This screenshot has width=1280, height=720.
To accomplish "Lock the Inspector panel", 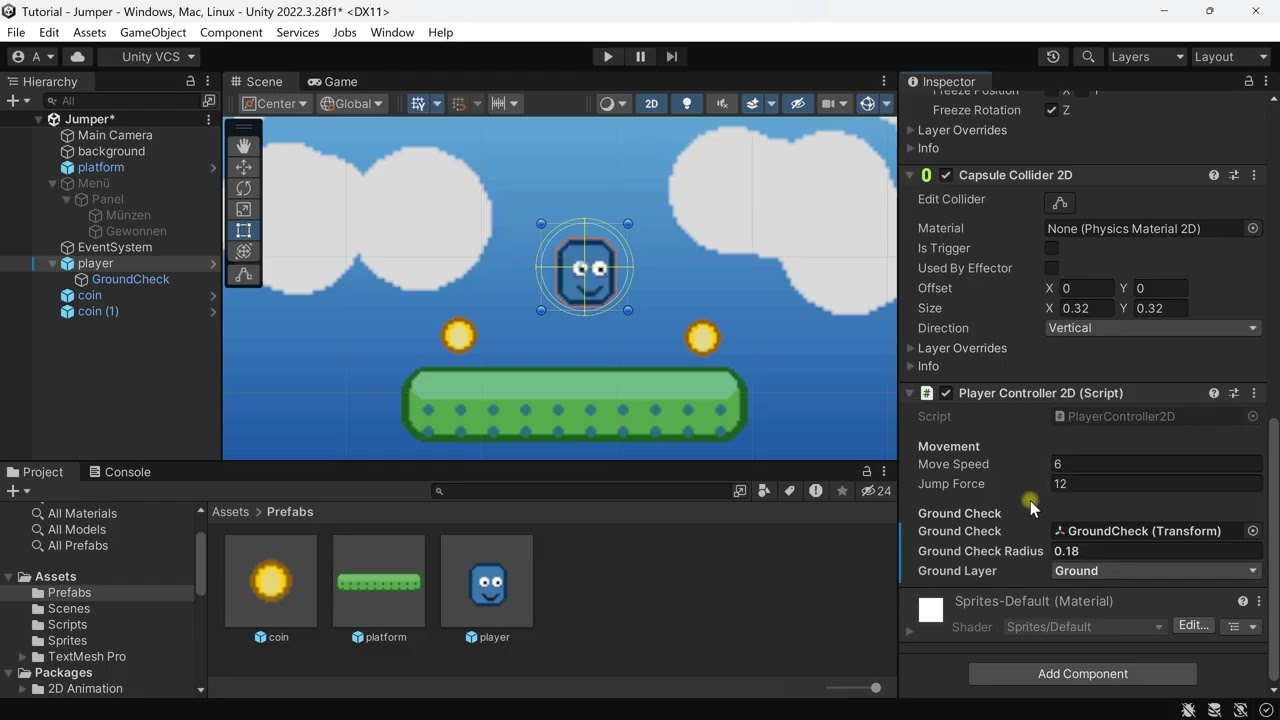I will point(1248,81).
